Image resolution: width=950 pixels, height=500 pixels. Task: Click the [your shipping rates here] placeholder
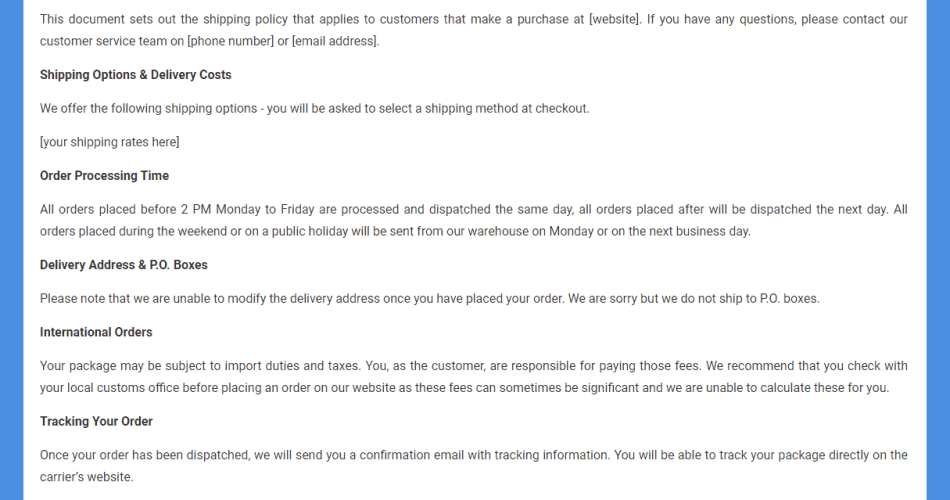110,142
